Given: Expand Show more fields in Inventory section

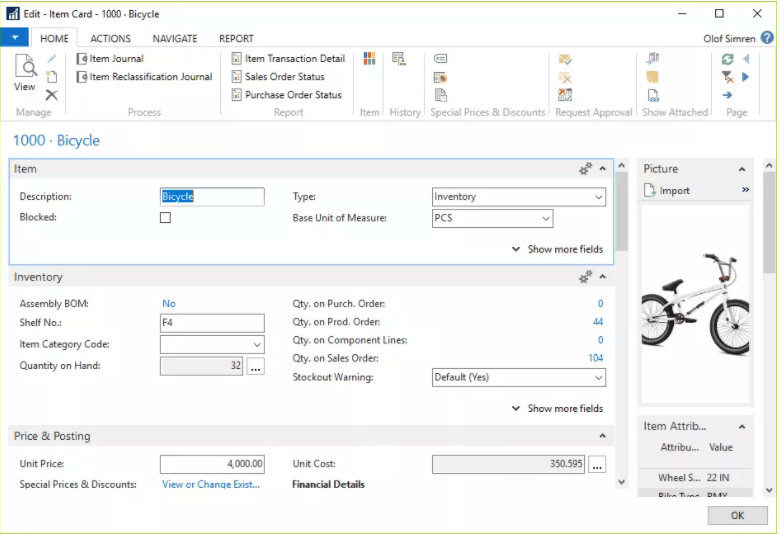Looking at the screenshot, I should [558, 409].
